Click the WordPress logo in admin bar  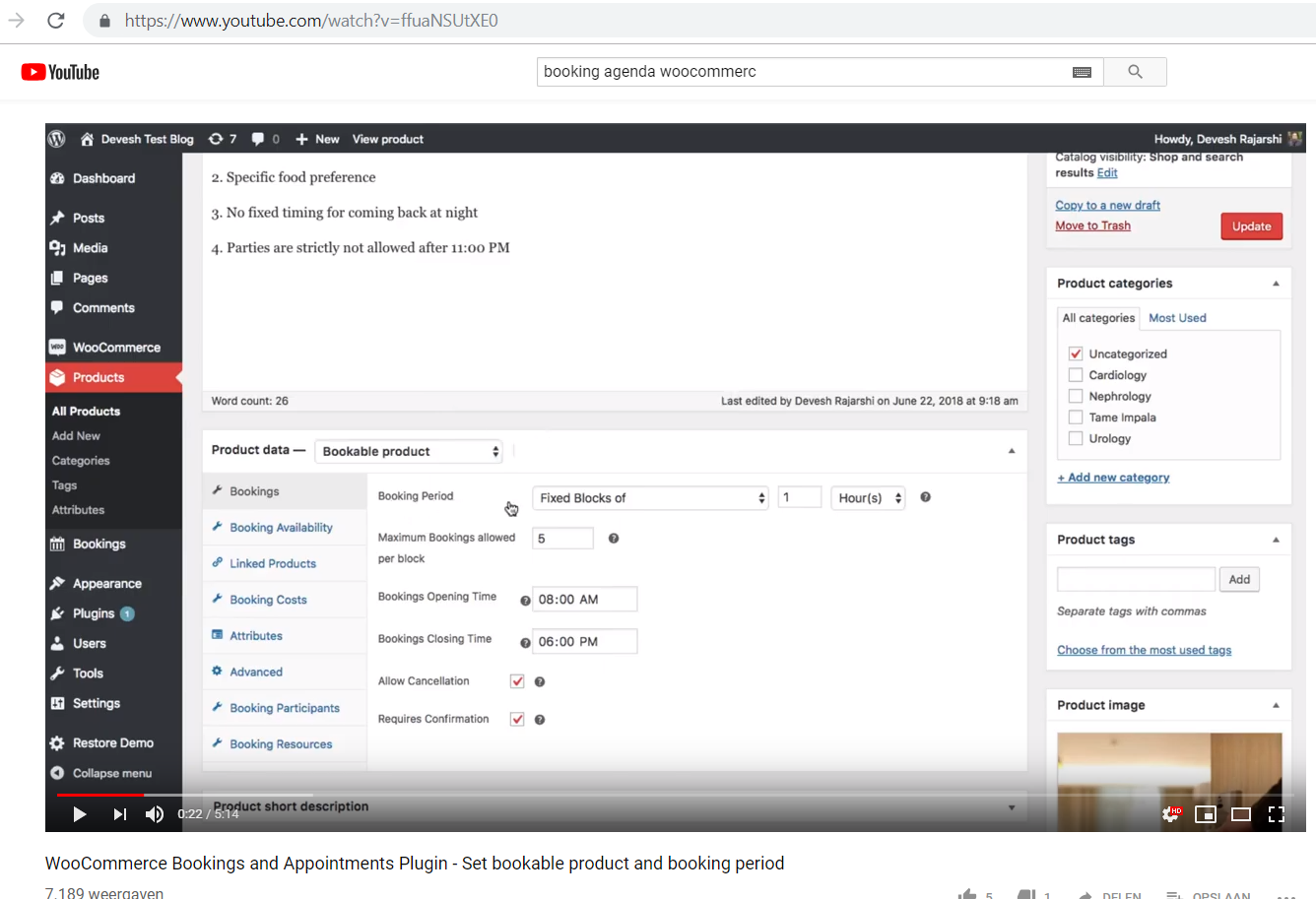tap(57, 139)
